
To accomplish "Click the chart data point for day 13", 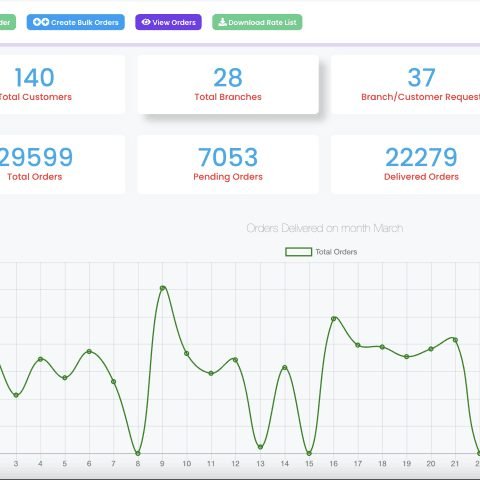I will 260,447.
